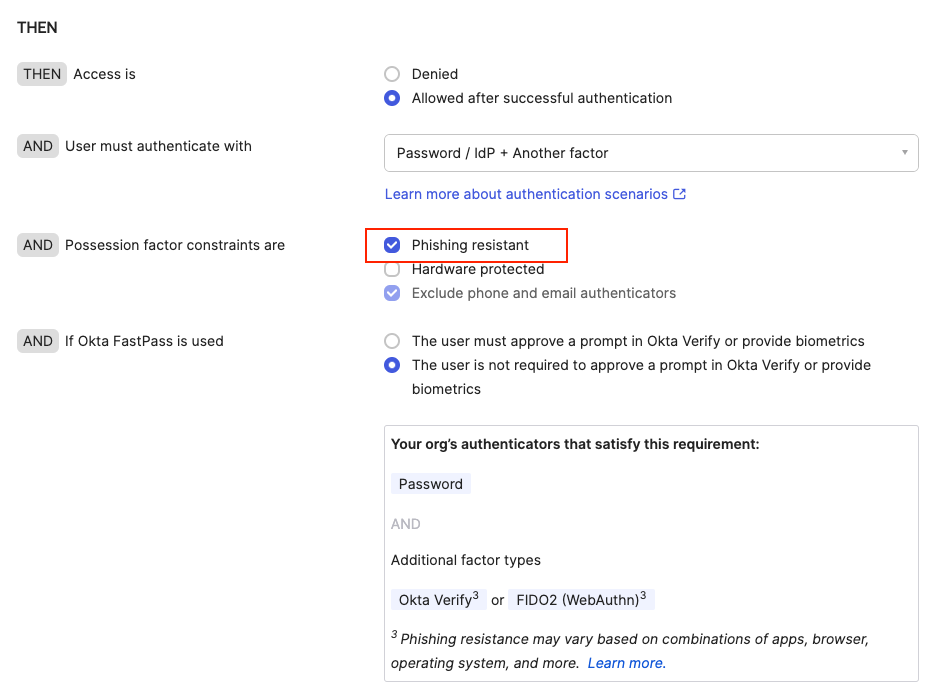Click the AND label beside Okta FastPass row
The width and height of the screenshot is (934, 699).
(37, 341)
